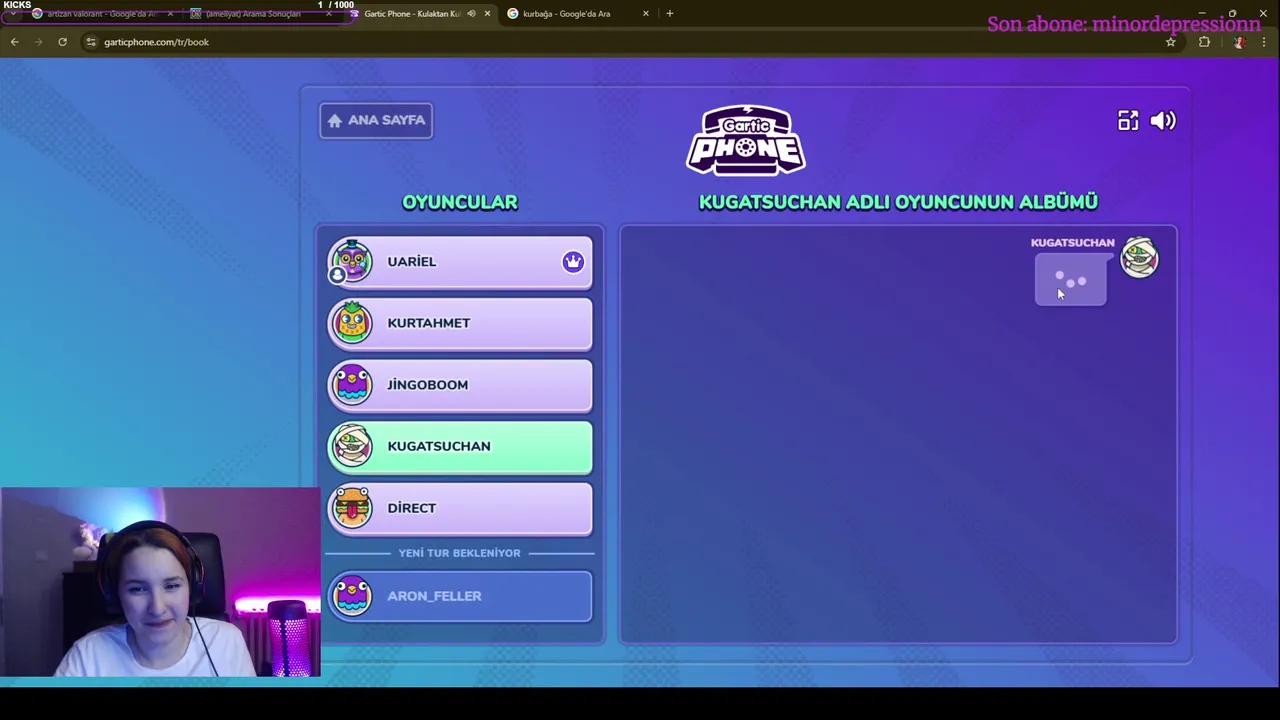Click the OYUNCULAR heading

460,202
